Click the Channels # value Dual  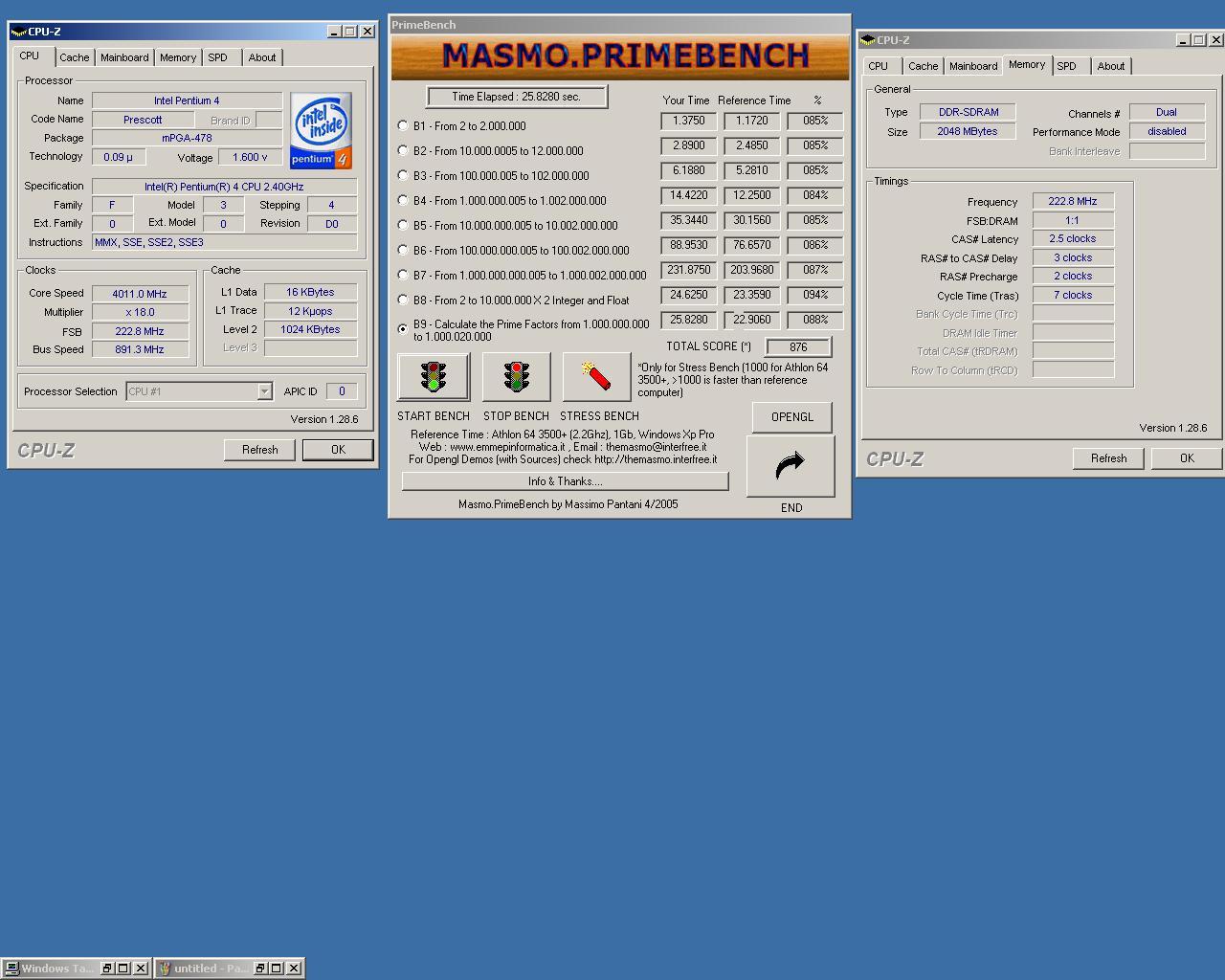[x=1167, y=112]
